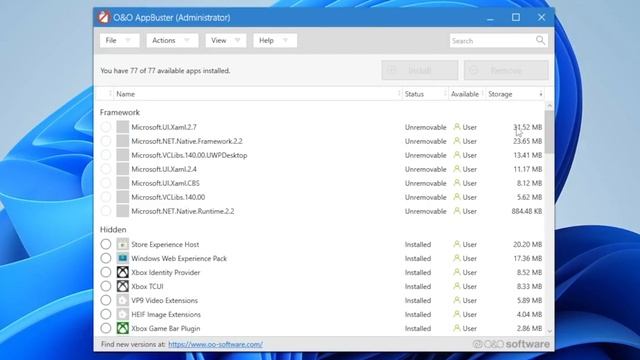Click the search magnifier icon

(540, 40)
